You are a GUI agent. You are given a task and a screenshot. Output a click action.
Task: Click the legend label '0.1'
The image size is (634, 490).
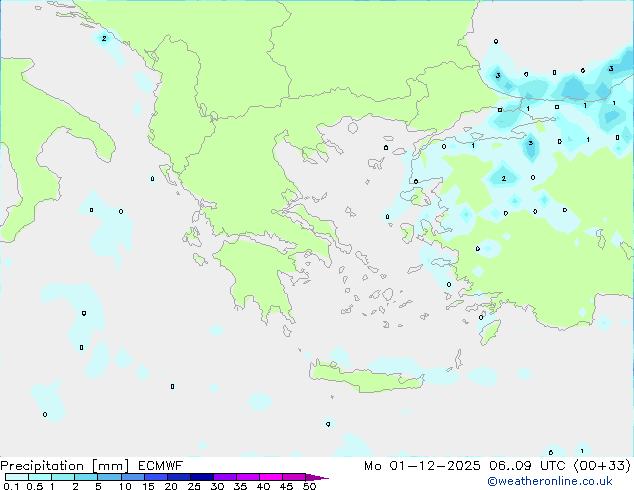coord(11,486)
